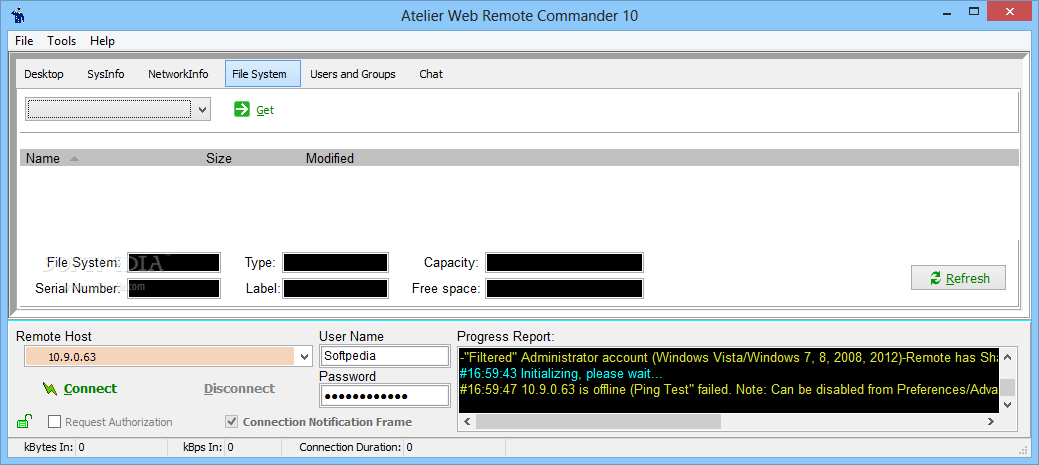Toggle Connection Notification Frame checkbox
1039x465 pixels.
231,422
